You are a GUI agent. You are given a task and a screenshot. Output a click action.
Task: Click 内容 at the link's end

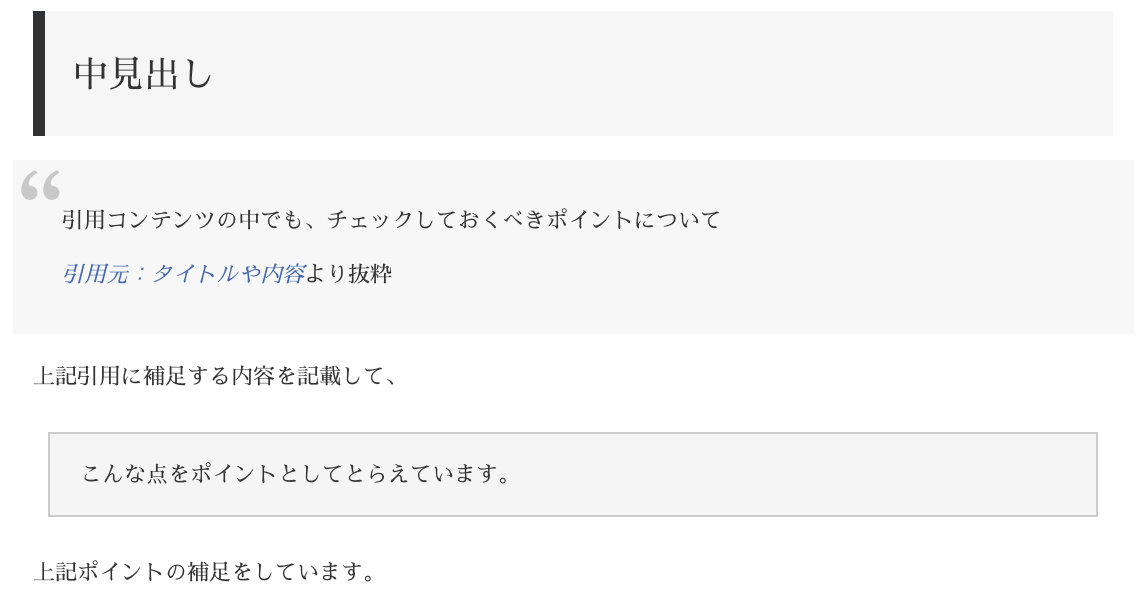pyautogui.click(x=282, y=274)
